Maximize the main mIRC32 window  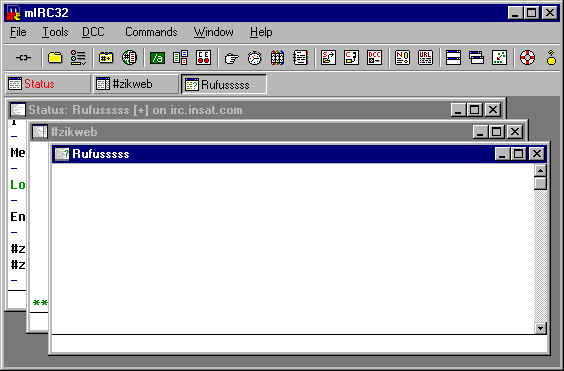[x=532, y=13]
